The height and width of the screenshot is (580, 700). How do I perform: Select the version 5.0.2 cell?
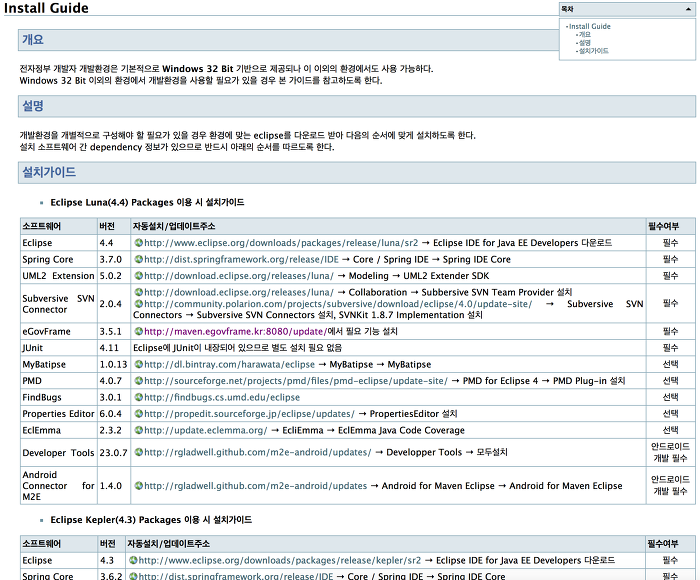[114, 276]
